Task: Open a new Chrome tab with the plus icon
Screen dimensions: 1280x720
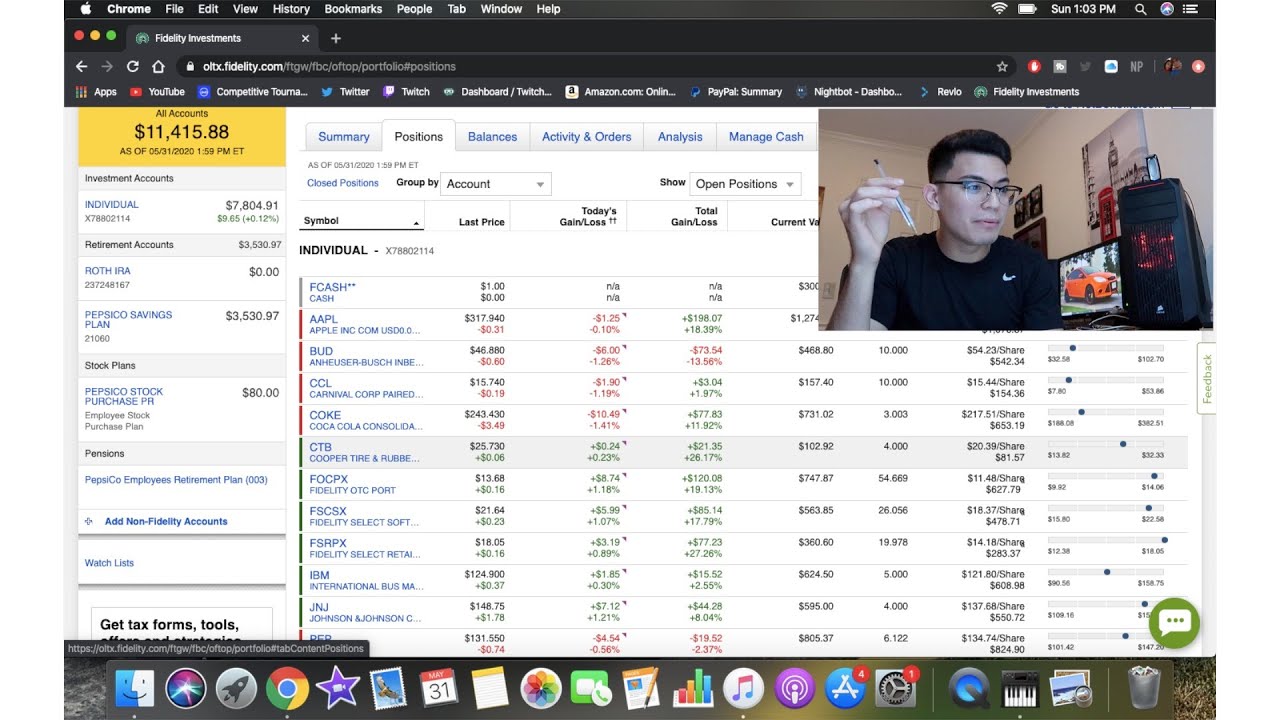Action: coord(336,38)
